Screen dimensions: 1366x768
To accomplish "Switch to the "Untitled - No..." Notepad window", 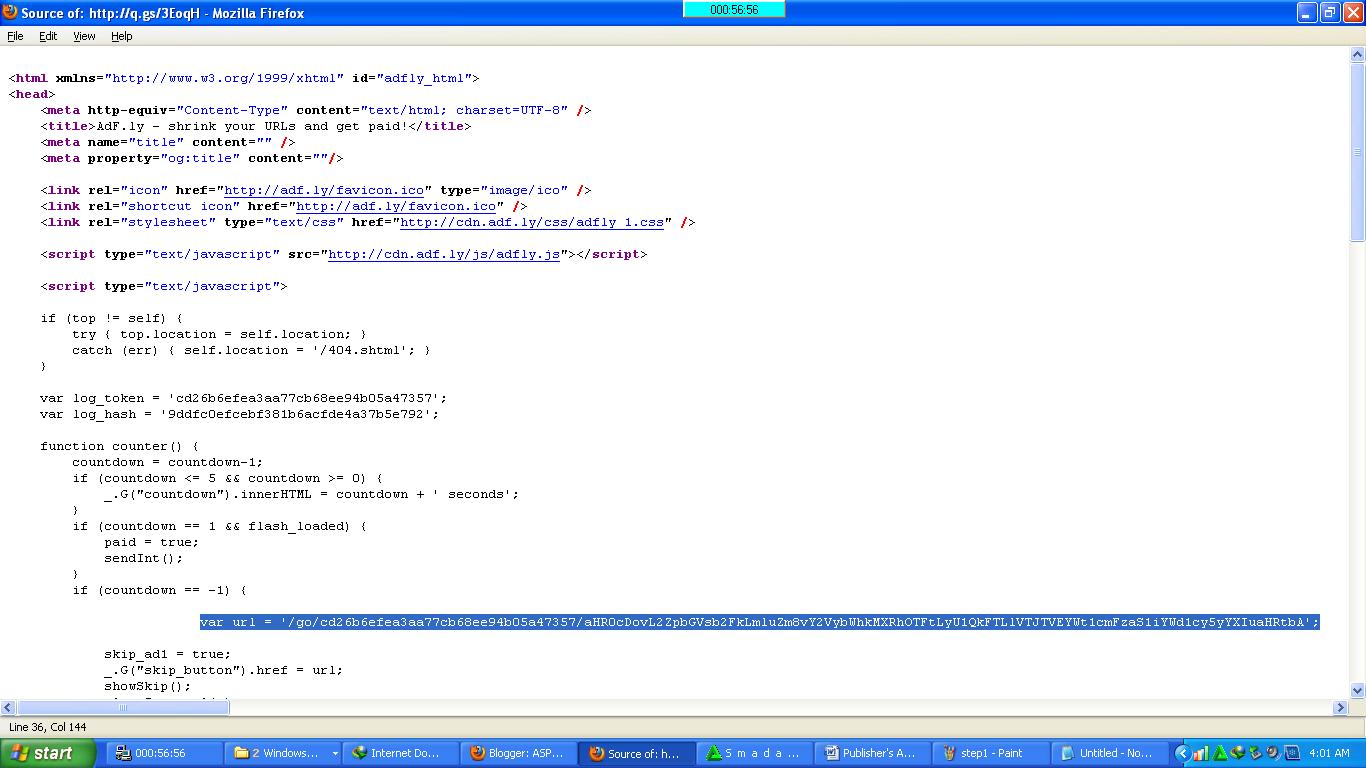I will click(x=1110, y=753).
